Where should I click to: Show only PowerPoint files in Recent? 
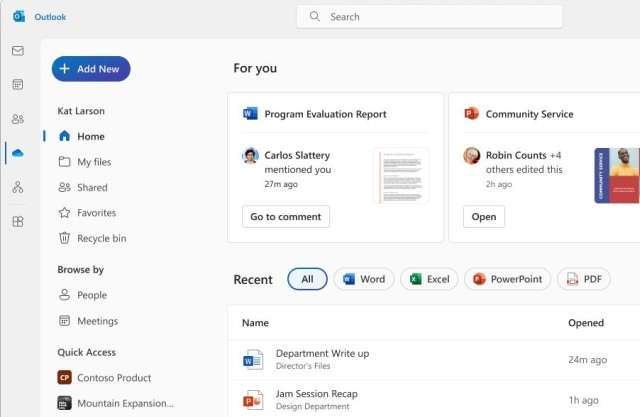[507, 280]
